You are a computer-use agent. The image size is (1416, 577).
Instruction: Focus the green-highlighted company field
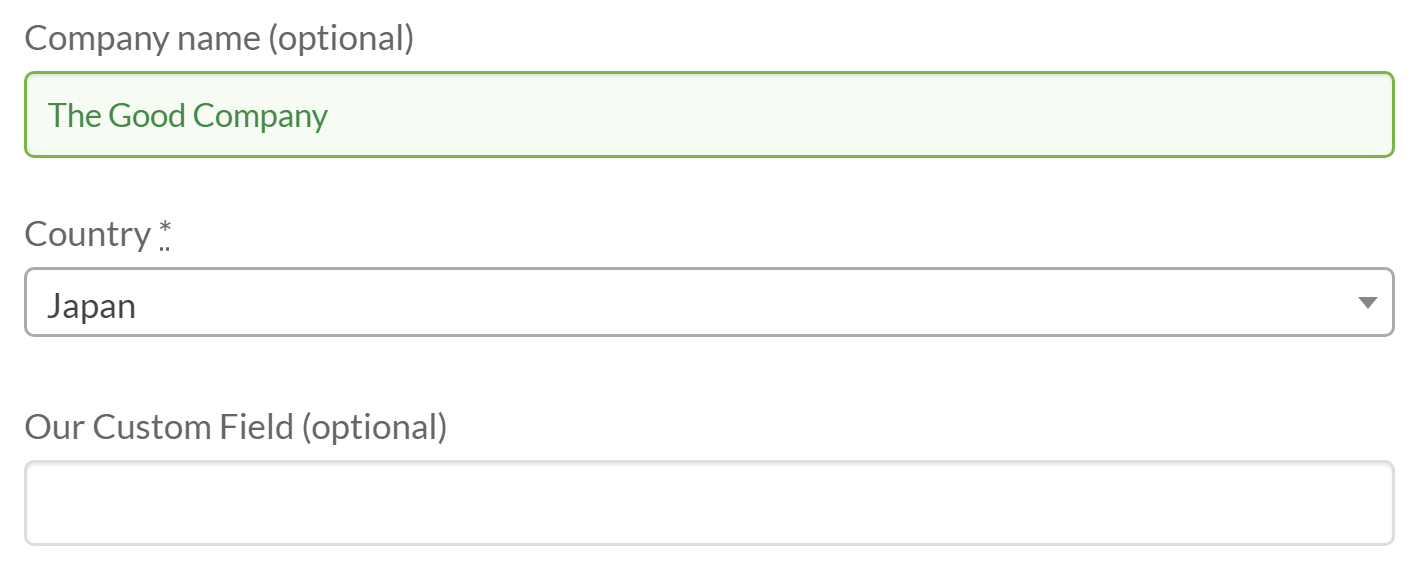point(700,114)
